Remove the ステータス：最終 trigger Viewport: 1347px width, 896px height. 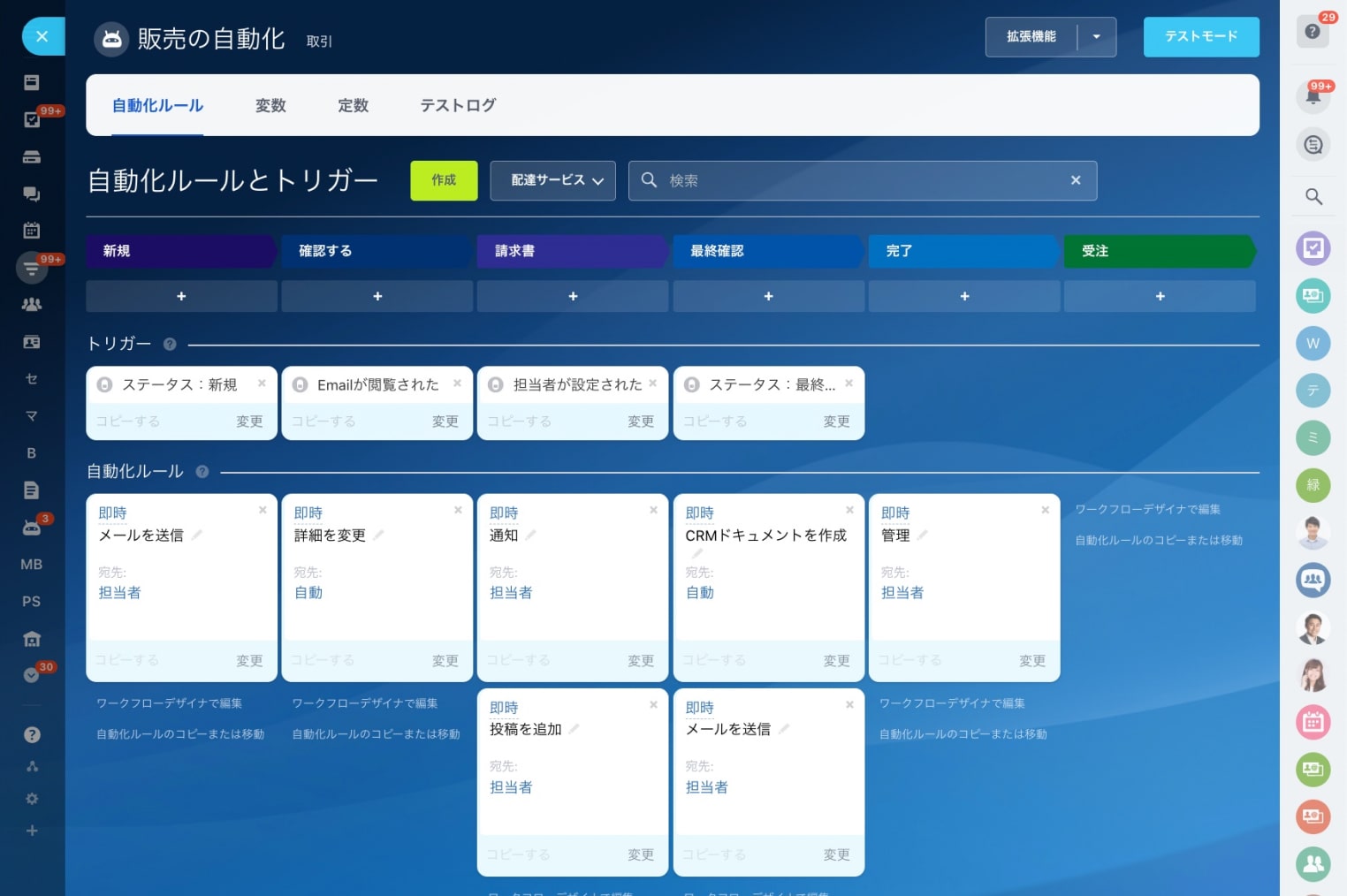tap(849, 383)
